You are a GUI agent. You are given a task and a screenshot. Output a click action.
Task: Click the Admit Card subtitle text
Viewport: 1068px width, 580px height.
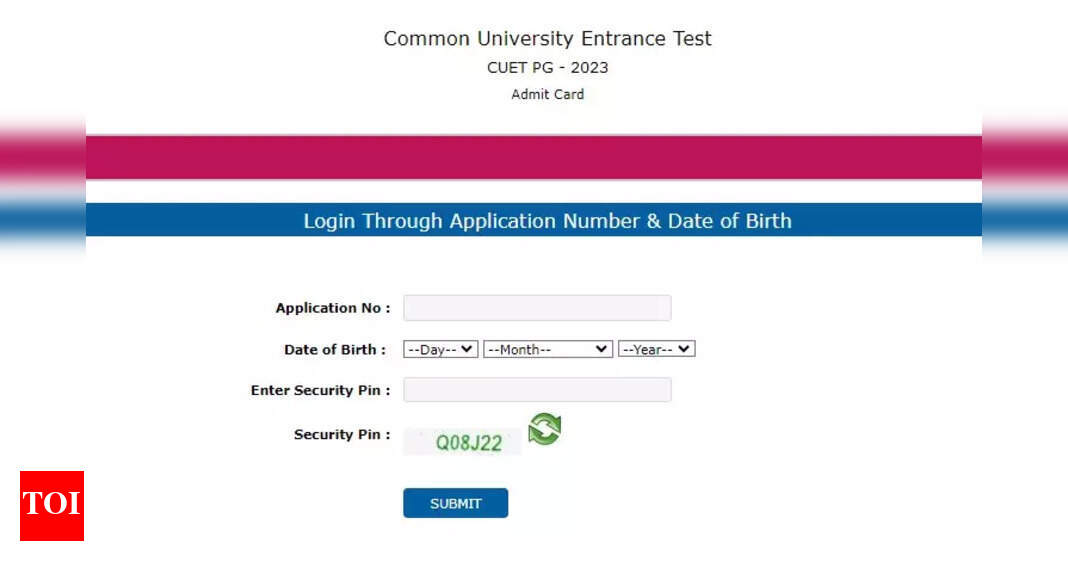(548, 95)
